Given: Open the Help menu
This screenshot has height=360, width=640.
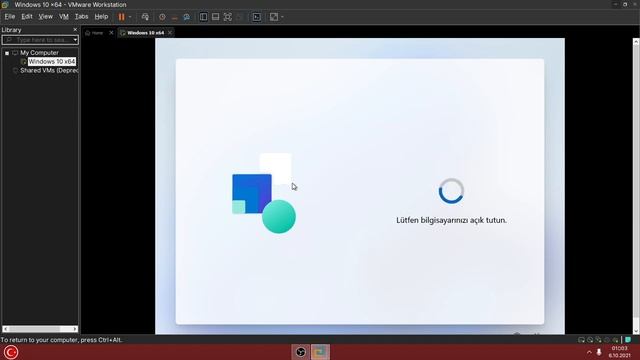Looking at the screenshot, I should click(x=101, y=17).
